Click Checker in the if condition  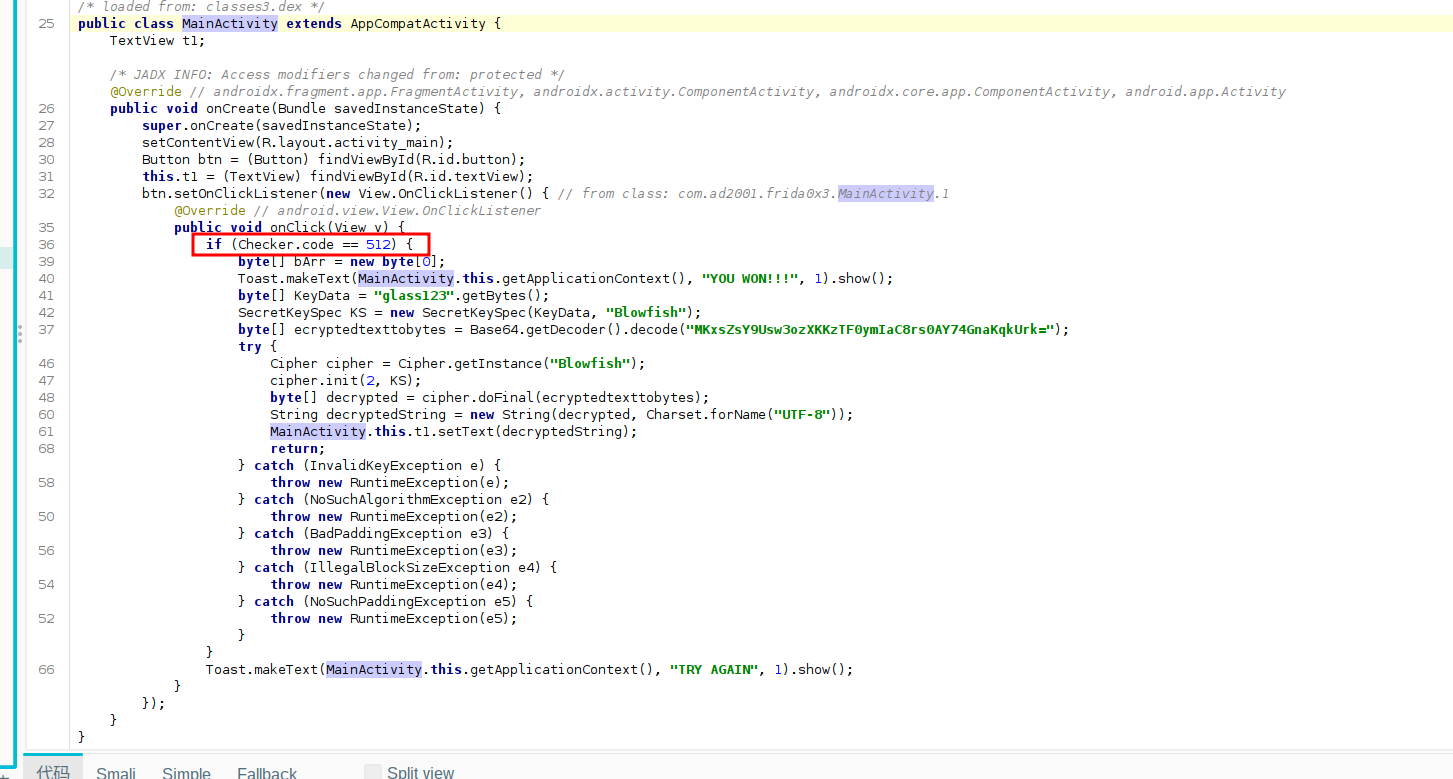[x=268, y=244]
